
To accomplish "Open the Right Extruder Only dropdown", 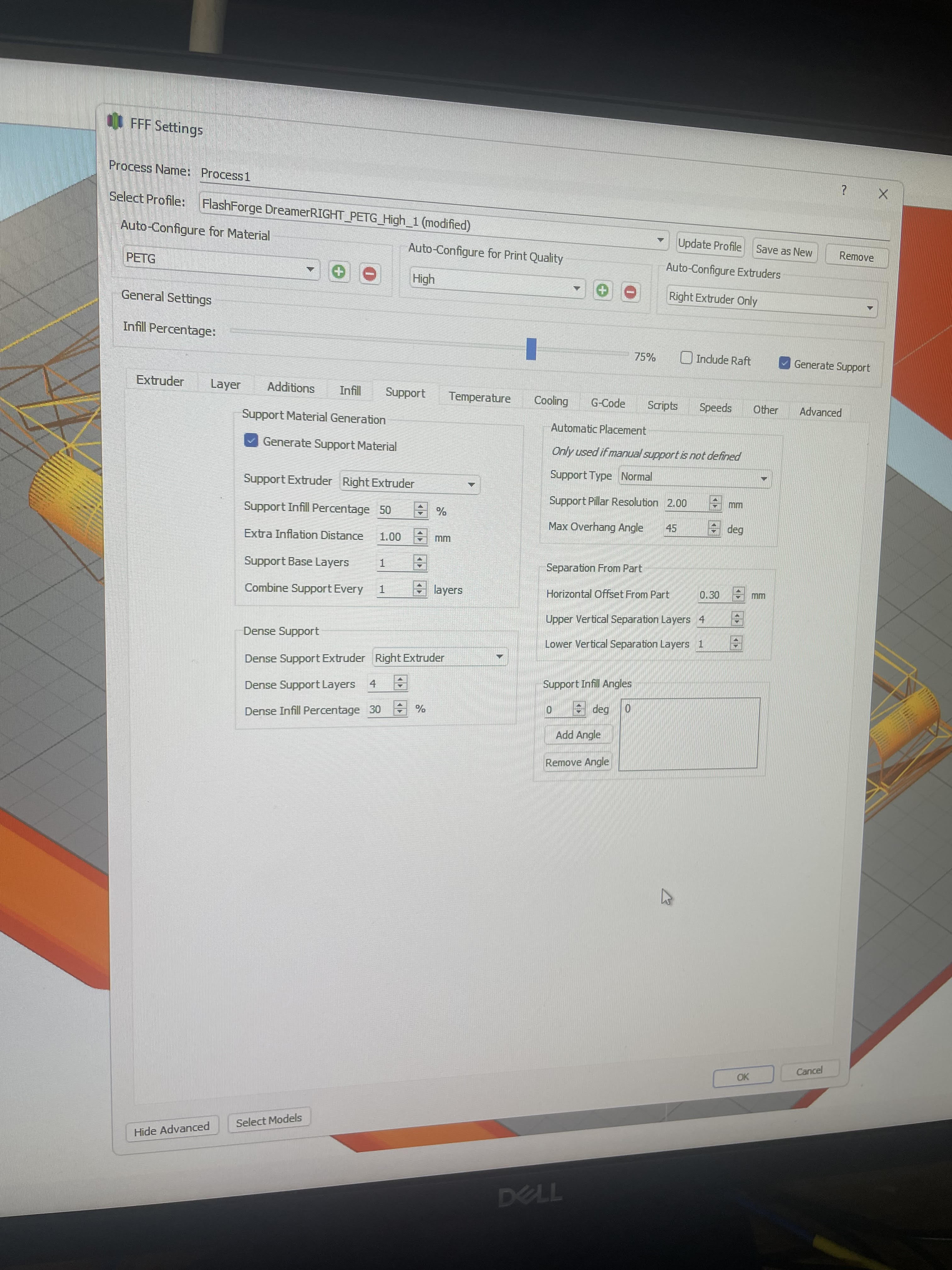I will point(771,301).
